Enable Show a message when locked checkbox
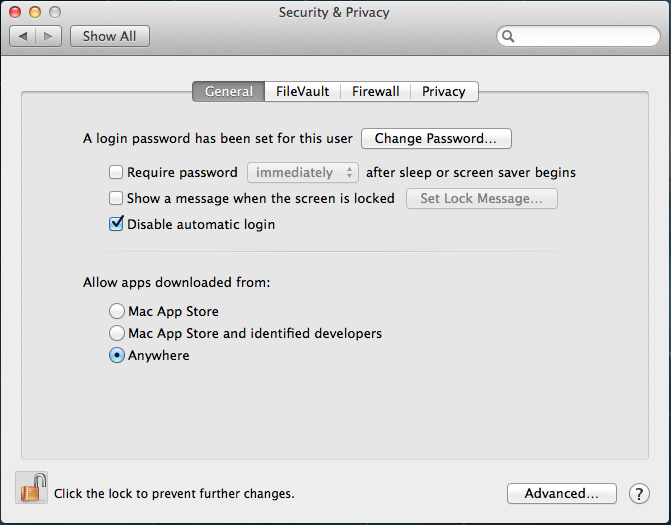Viewport: 671px width, 525px height. coord(116,198)
